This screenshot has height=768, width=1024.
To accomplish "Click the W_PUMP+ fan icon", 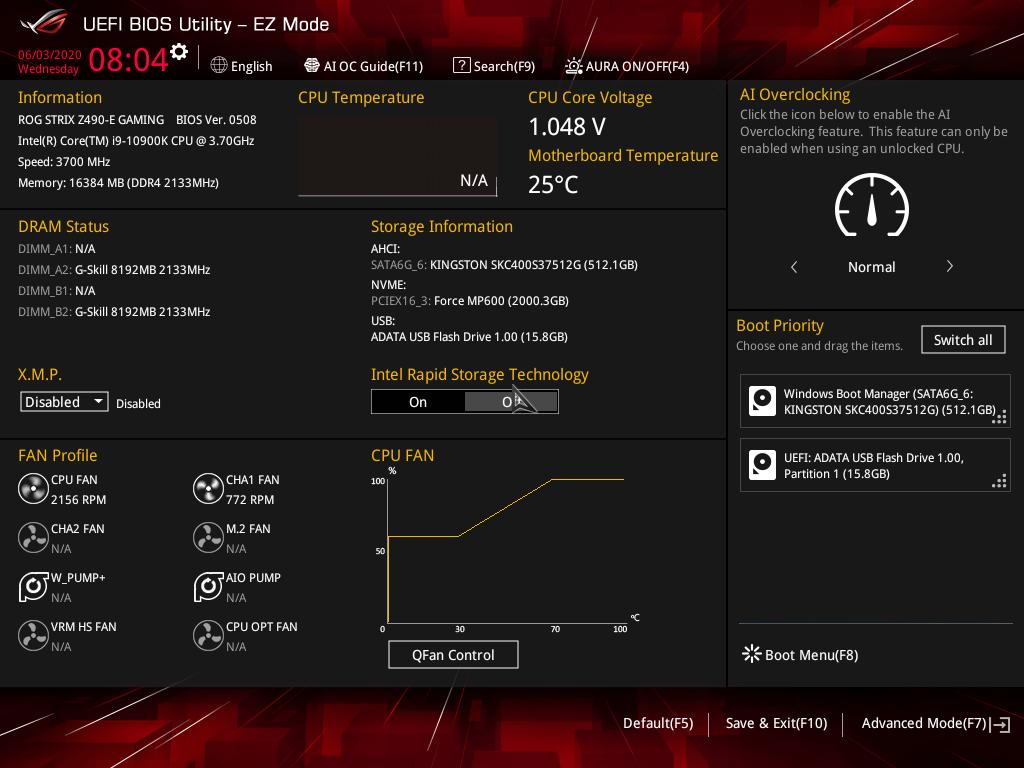I will click(x=33, y=586).
